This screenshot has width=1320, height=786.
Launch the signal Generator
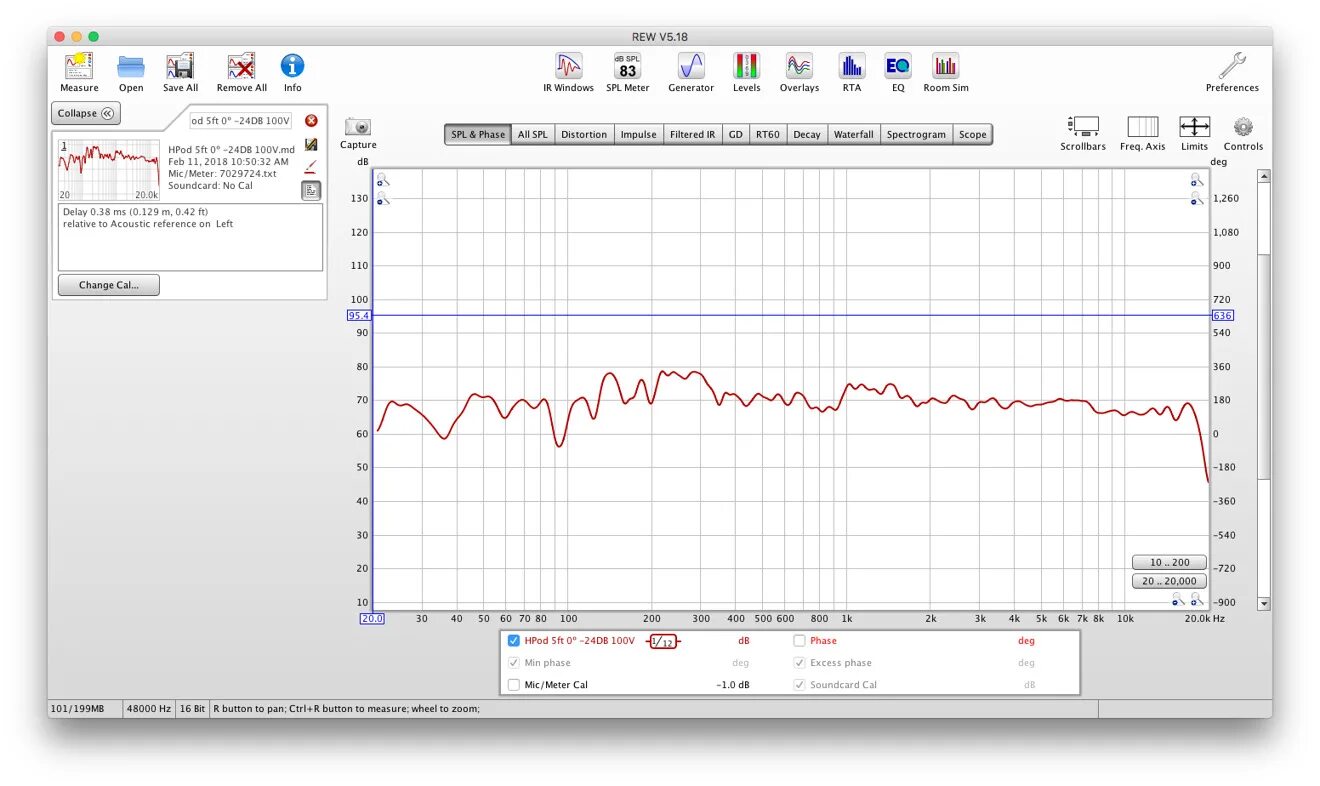(x=691, y=73)
